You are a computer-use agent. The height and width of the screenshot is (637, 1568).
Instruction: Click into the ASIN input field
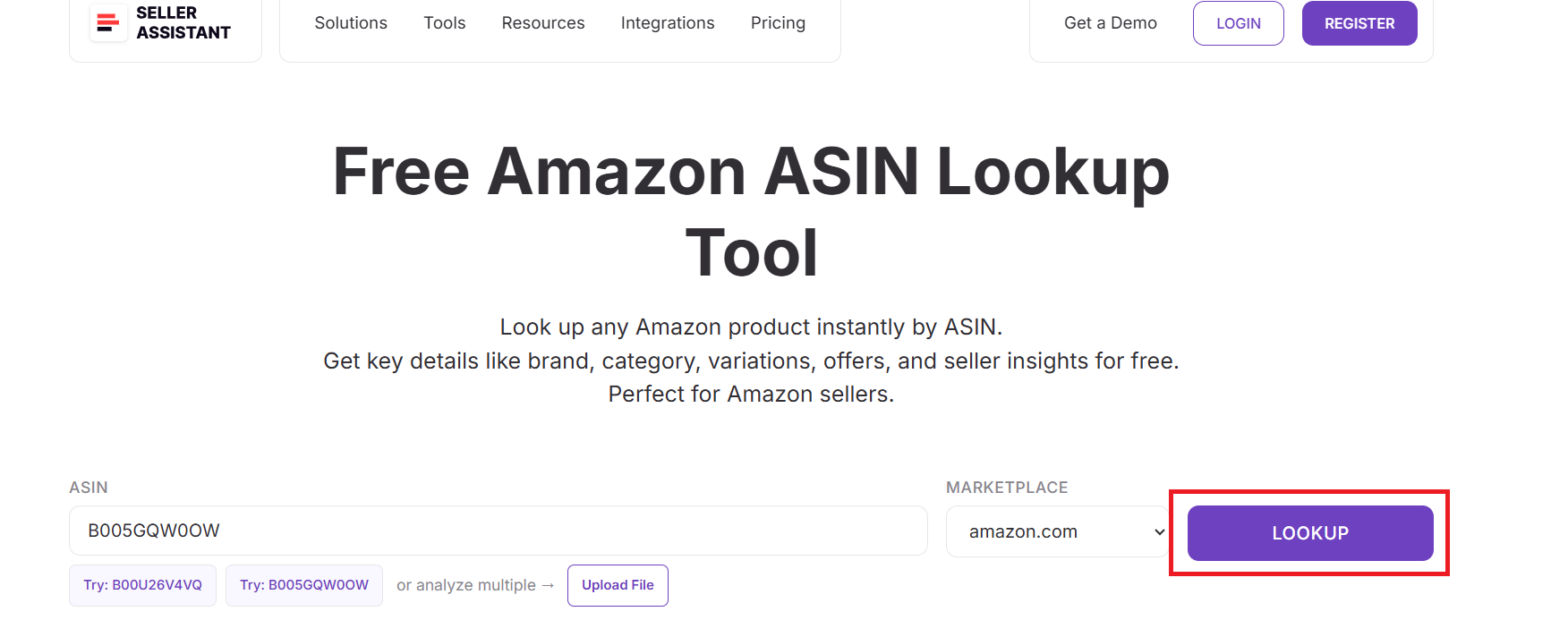pyautogui.click(x=498, y=531)
